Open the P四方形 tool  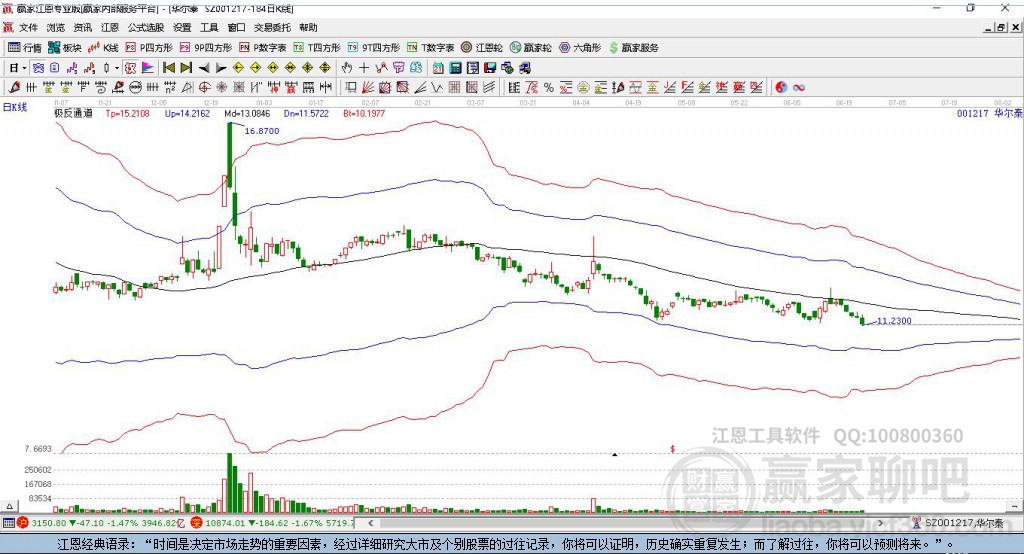(149, 48)
